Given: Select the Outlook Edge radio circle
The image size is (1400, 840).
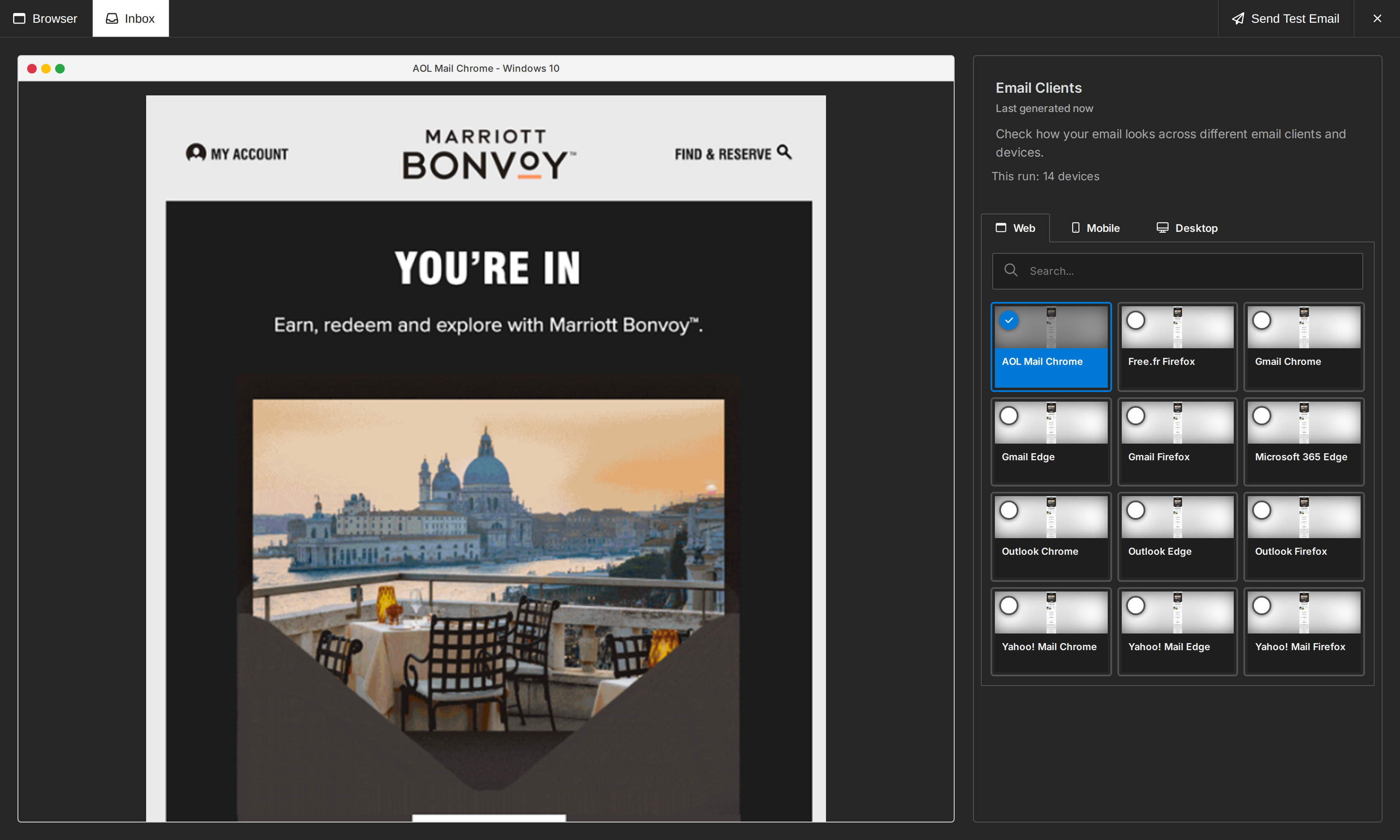Looking at the screenshot, I should 1136,510.
